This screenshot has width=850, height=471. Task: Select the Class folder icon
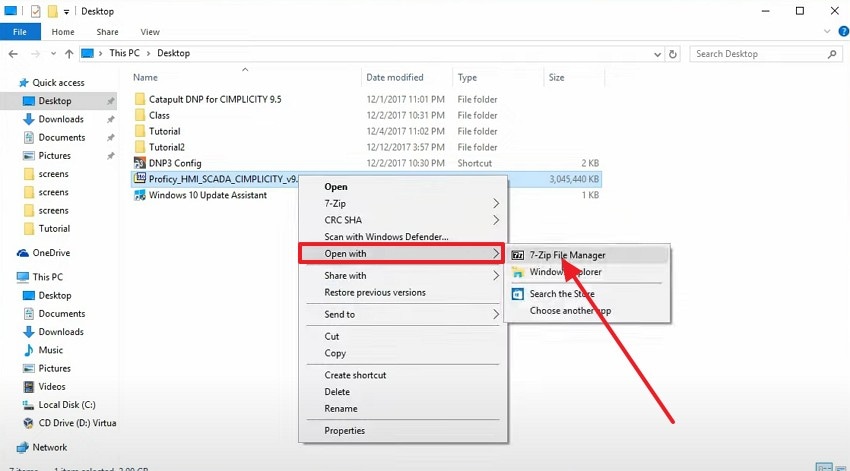140,115
